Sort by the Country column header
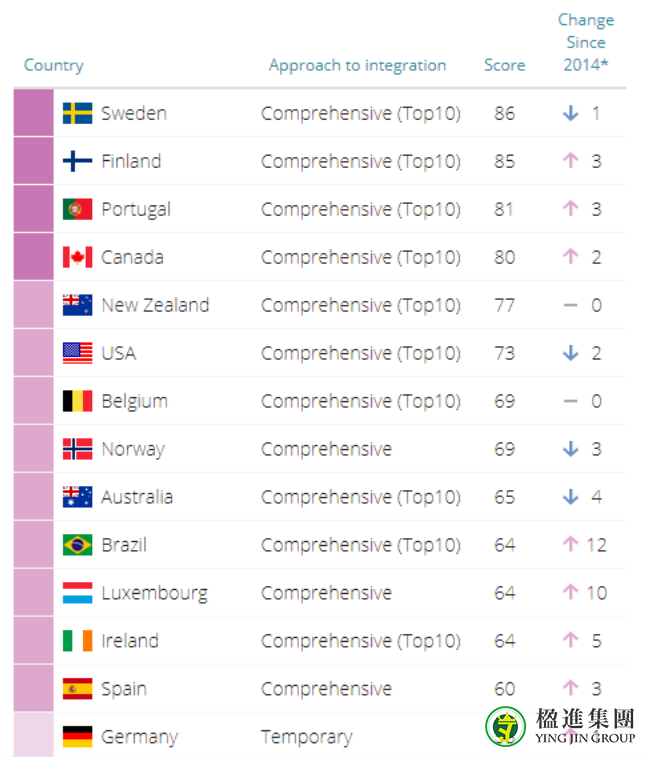Image resolution: width=645 pixels, height=757 pixels. [54, 65]
